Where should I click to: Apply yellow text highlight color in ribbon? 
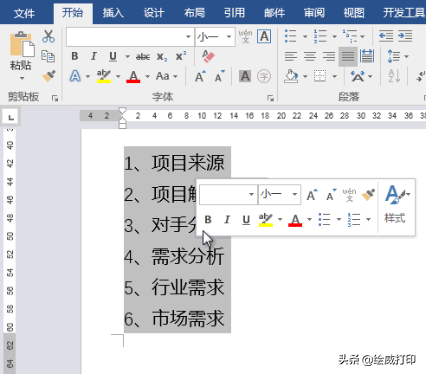point(104,76)
